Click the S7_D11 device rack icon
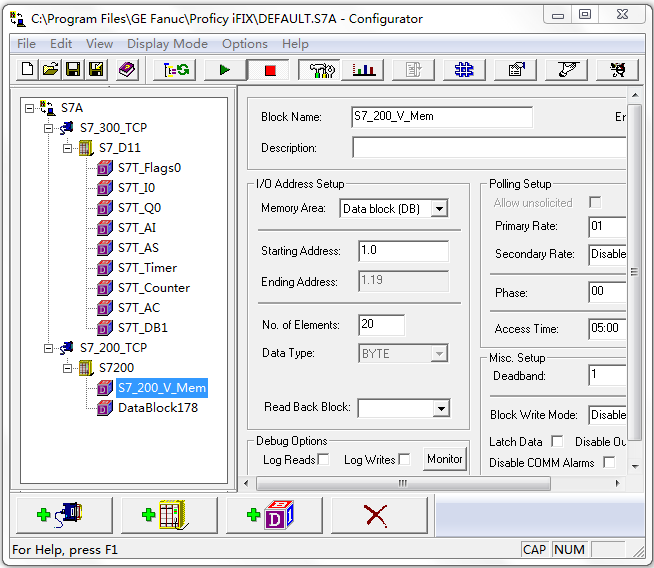 [86, 148]
